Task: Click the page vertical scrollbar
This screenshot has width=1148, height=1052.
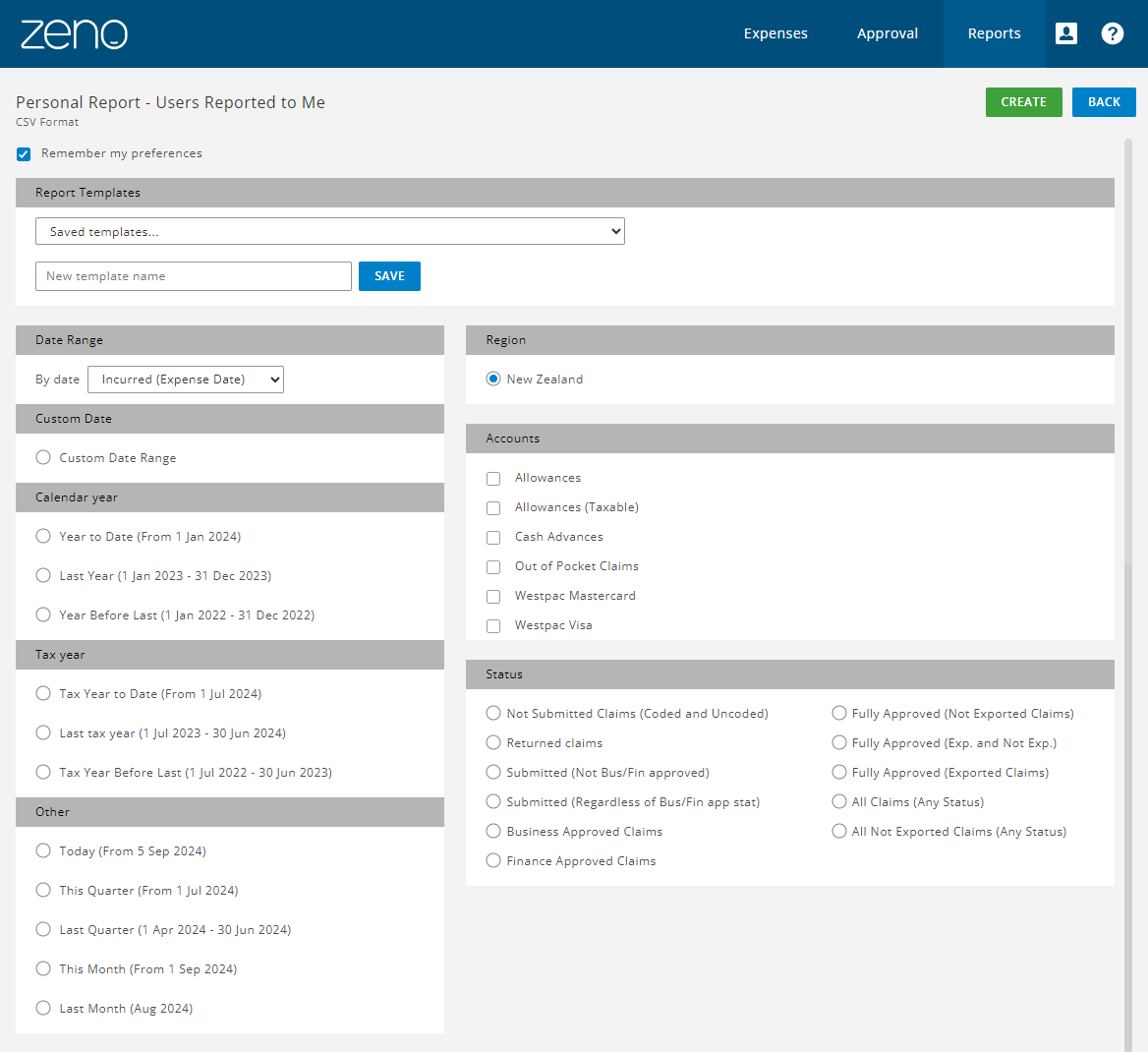Action: (x=1128, y=595)
